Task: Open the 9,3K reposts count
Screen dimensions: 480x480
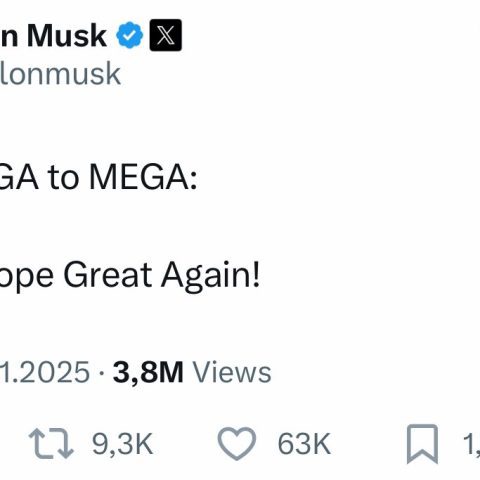Action: 123,444
